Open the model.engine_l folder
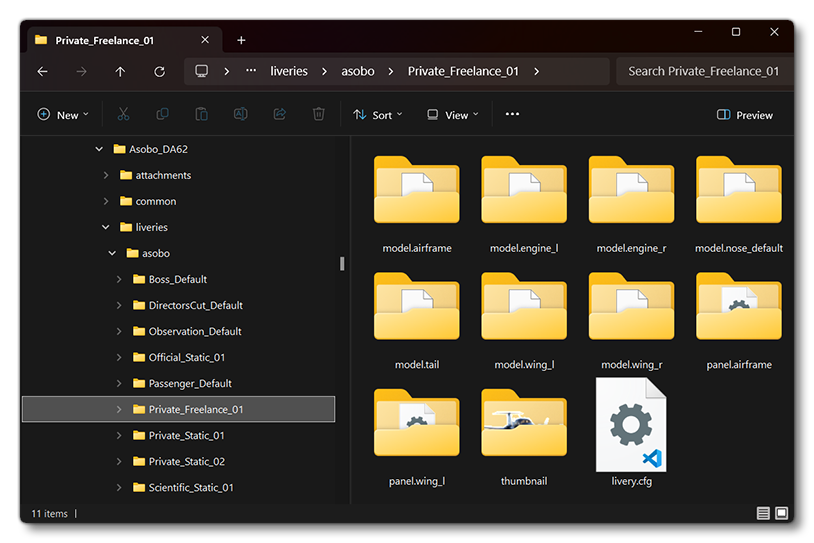 coord(524,205)
